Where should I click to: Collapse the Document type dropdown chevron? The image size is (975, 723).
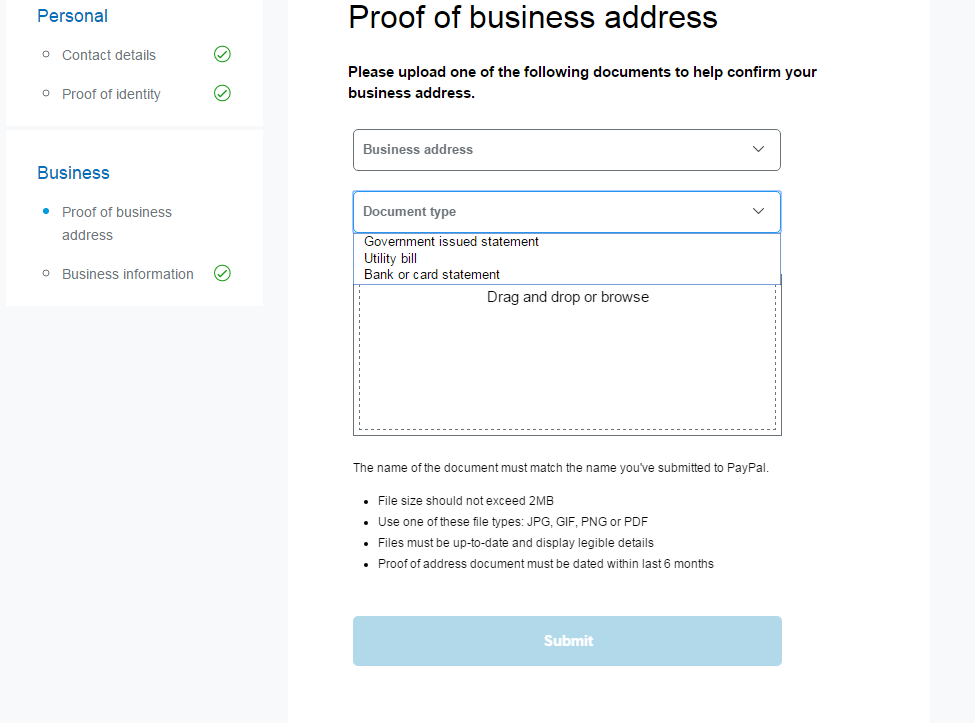(x=758, y=211)
